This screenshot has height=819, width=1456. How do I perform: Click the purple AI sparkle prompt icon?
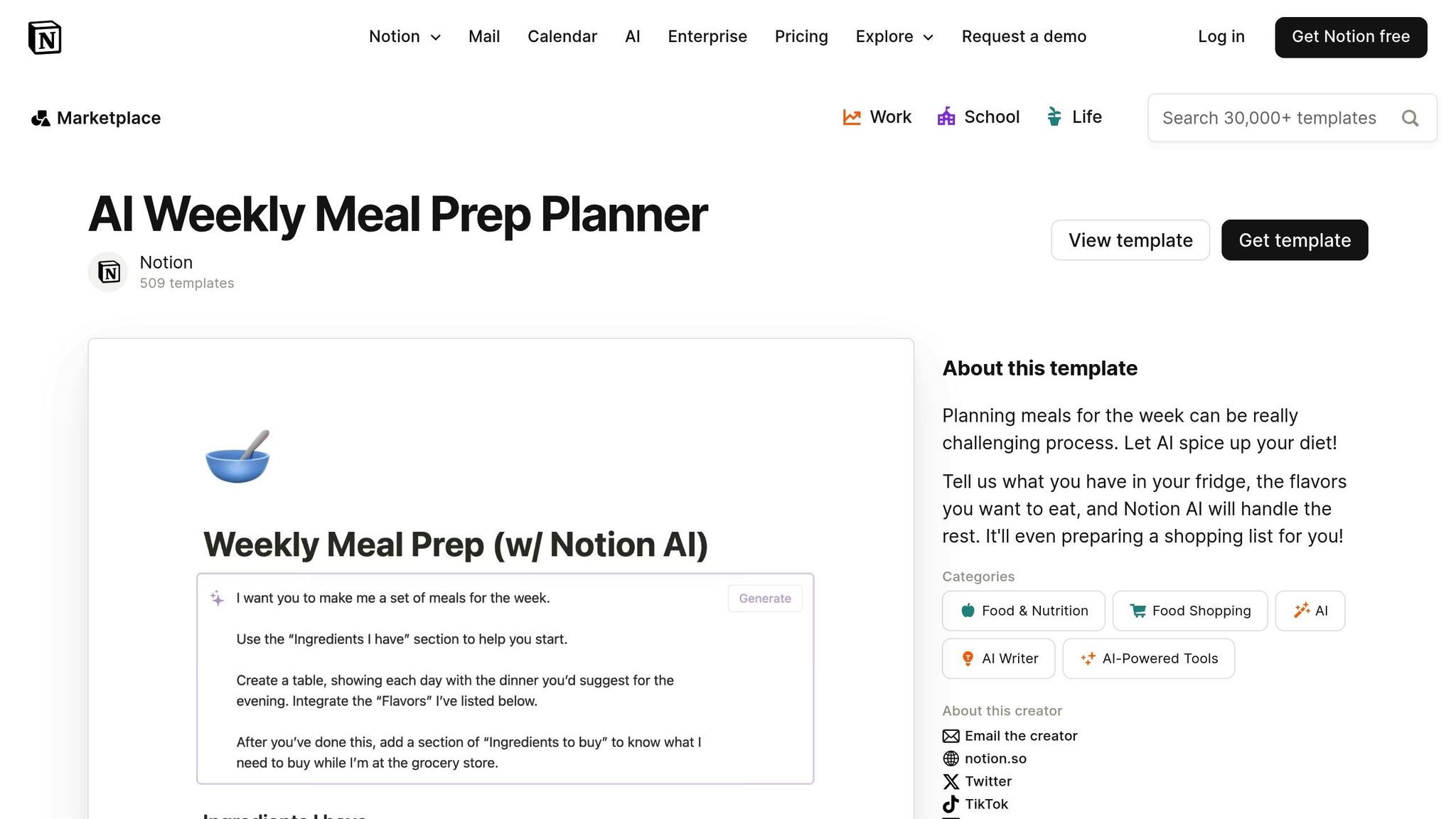(x=216, y=598)
